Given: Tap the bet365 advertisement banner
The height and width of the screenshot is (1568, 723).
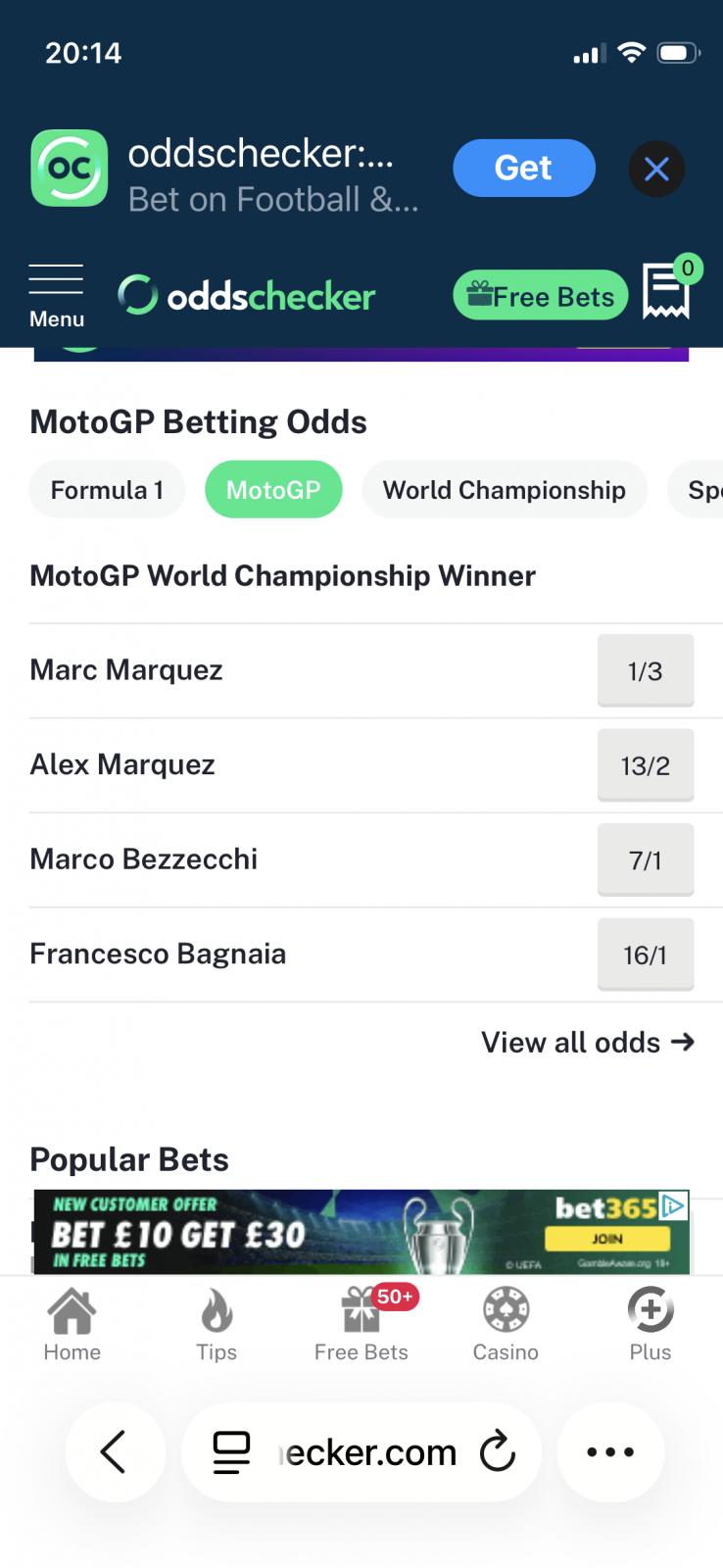Looking at the screenshot, I should tap(361, 1232).
